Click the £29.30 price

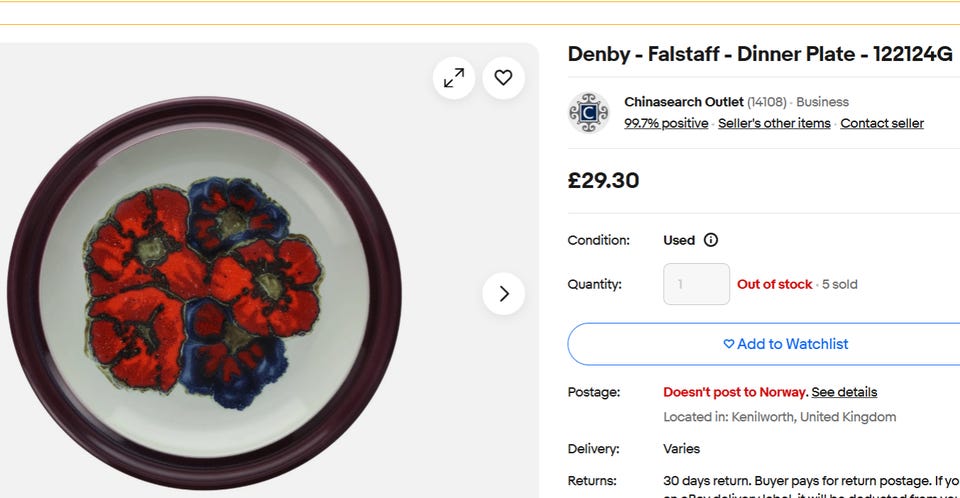tap(603, 181)
